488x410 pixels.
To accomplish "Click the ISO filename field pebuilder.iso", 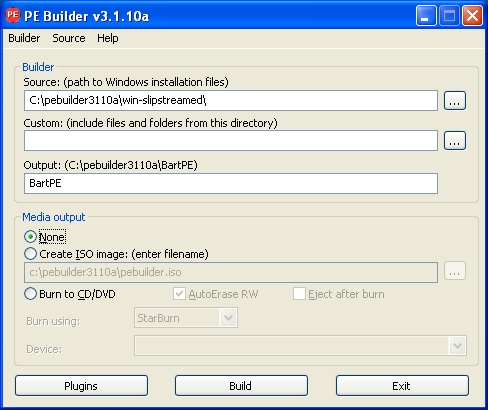I will 231,272.
